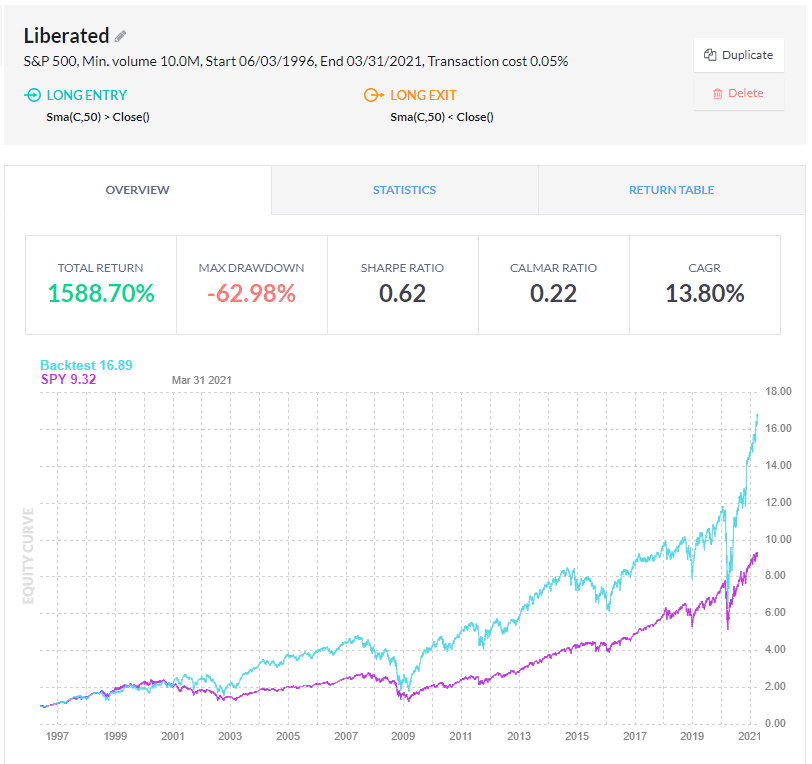Click the 2021 label on the chart axis

tap(747, 735)
